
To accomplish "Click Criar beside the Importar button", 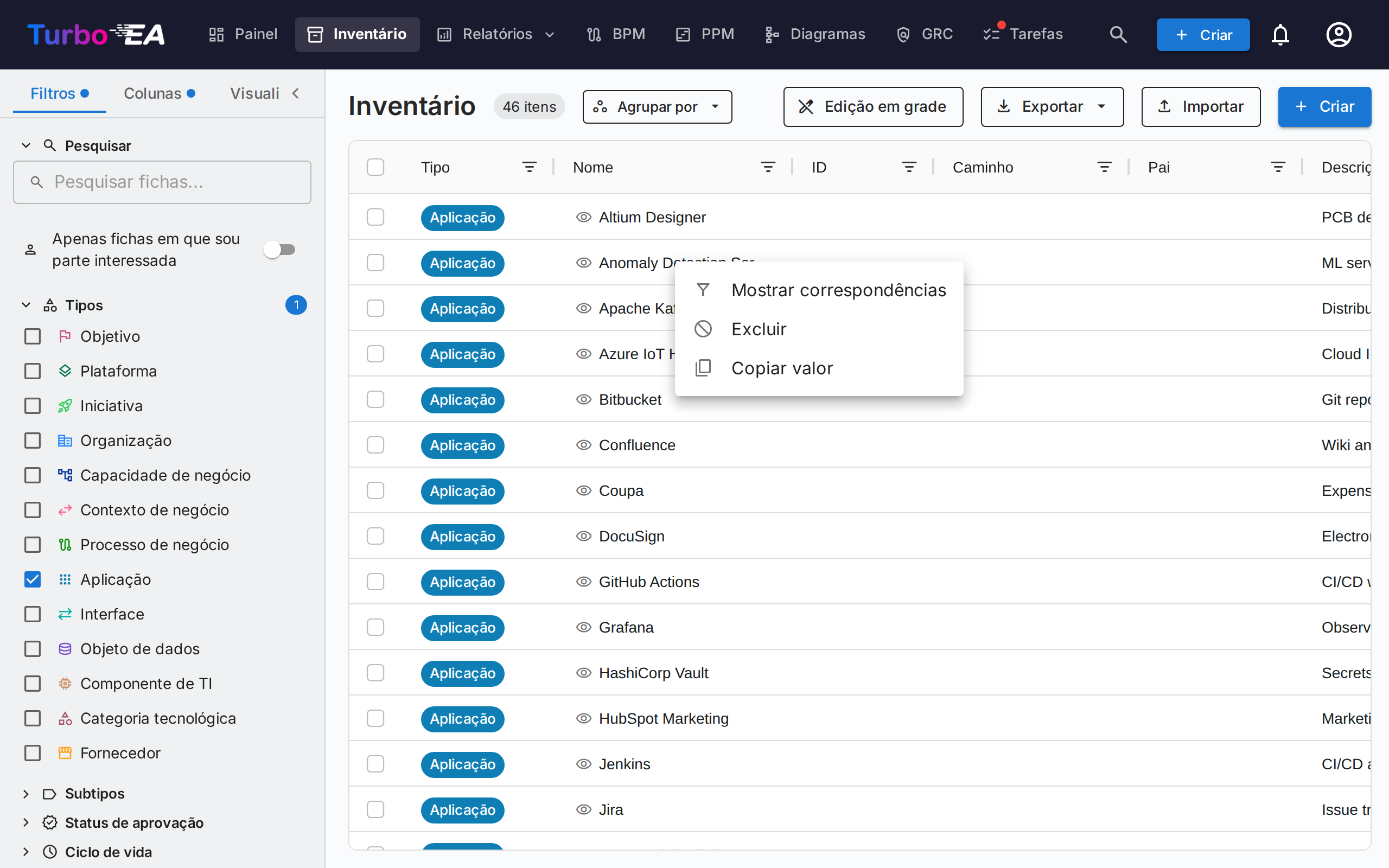I will coord(1324,107).
